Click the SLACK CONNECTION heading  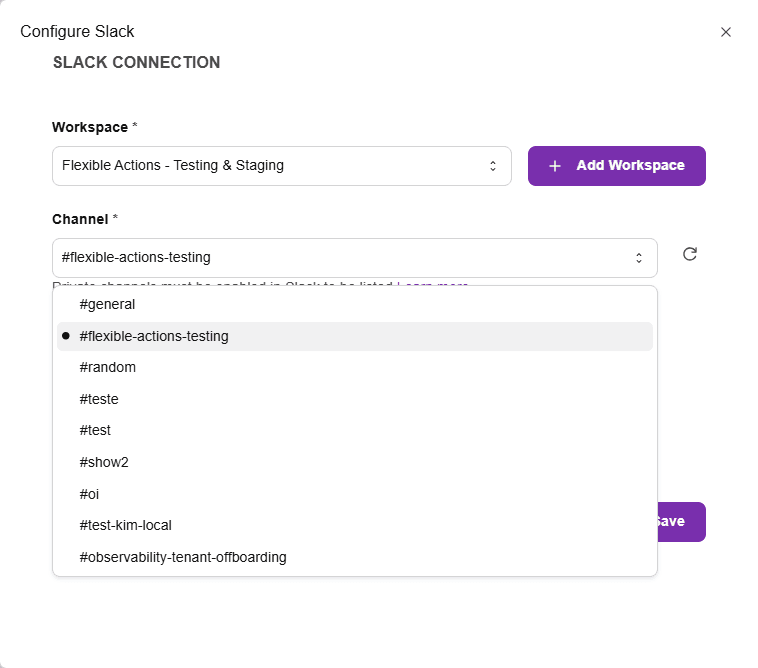(x=136, y=62)
